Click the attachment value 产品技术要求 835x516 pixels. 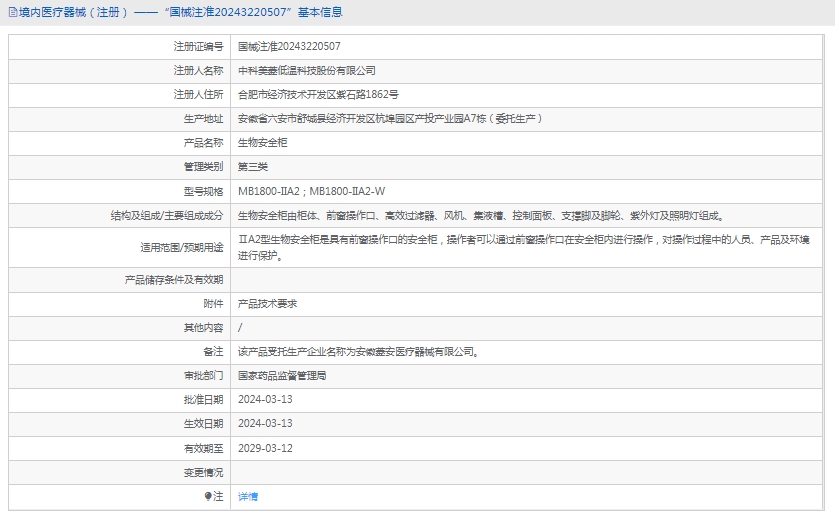point(267,303)
